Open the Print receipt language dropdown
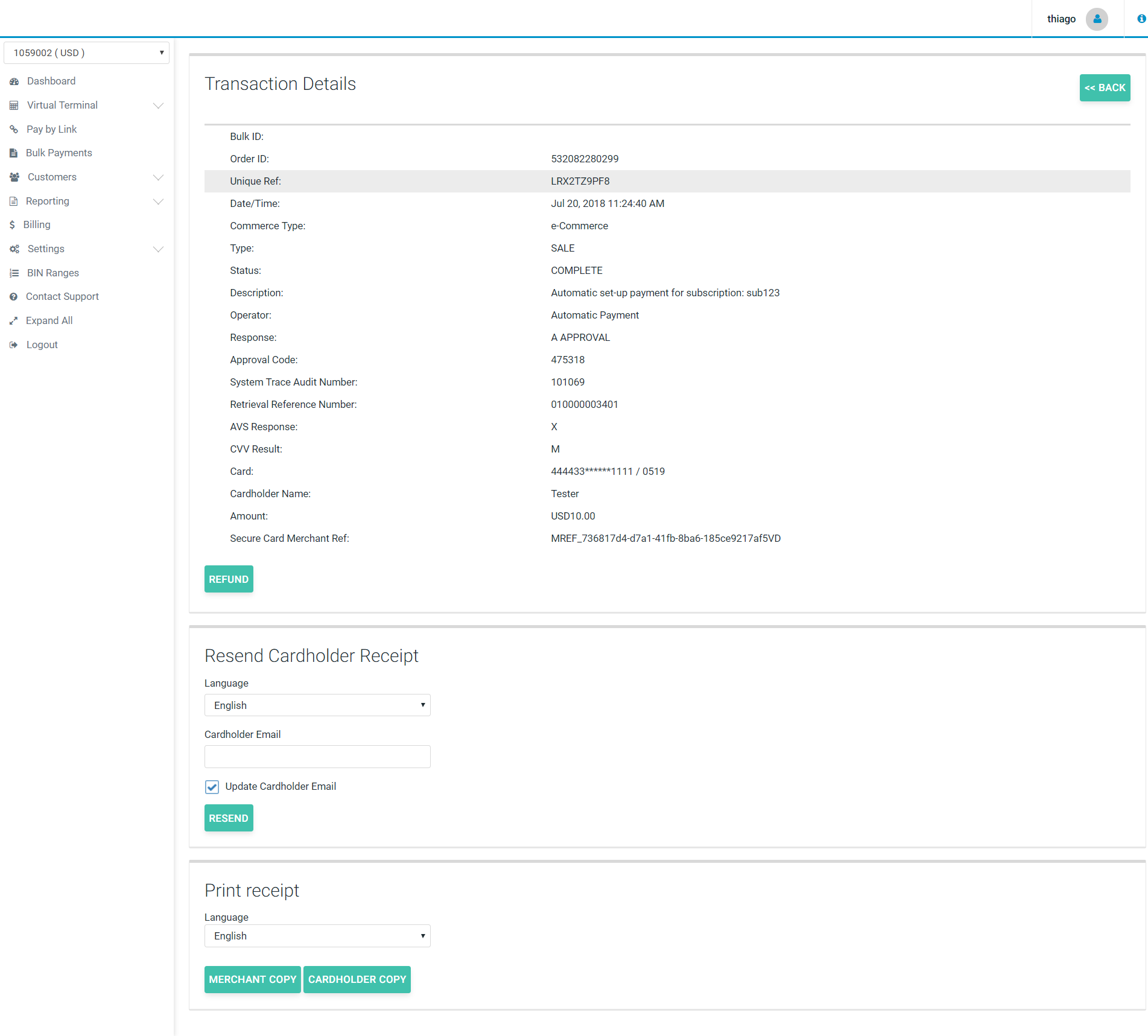This screenshot has height=1036, width=1148. 317,936
